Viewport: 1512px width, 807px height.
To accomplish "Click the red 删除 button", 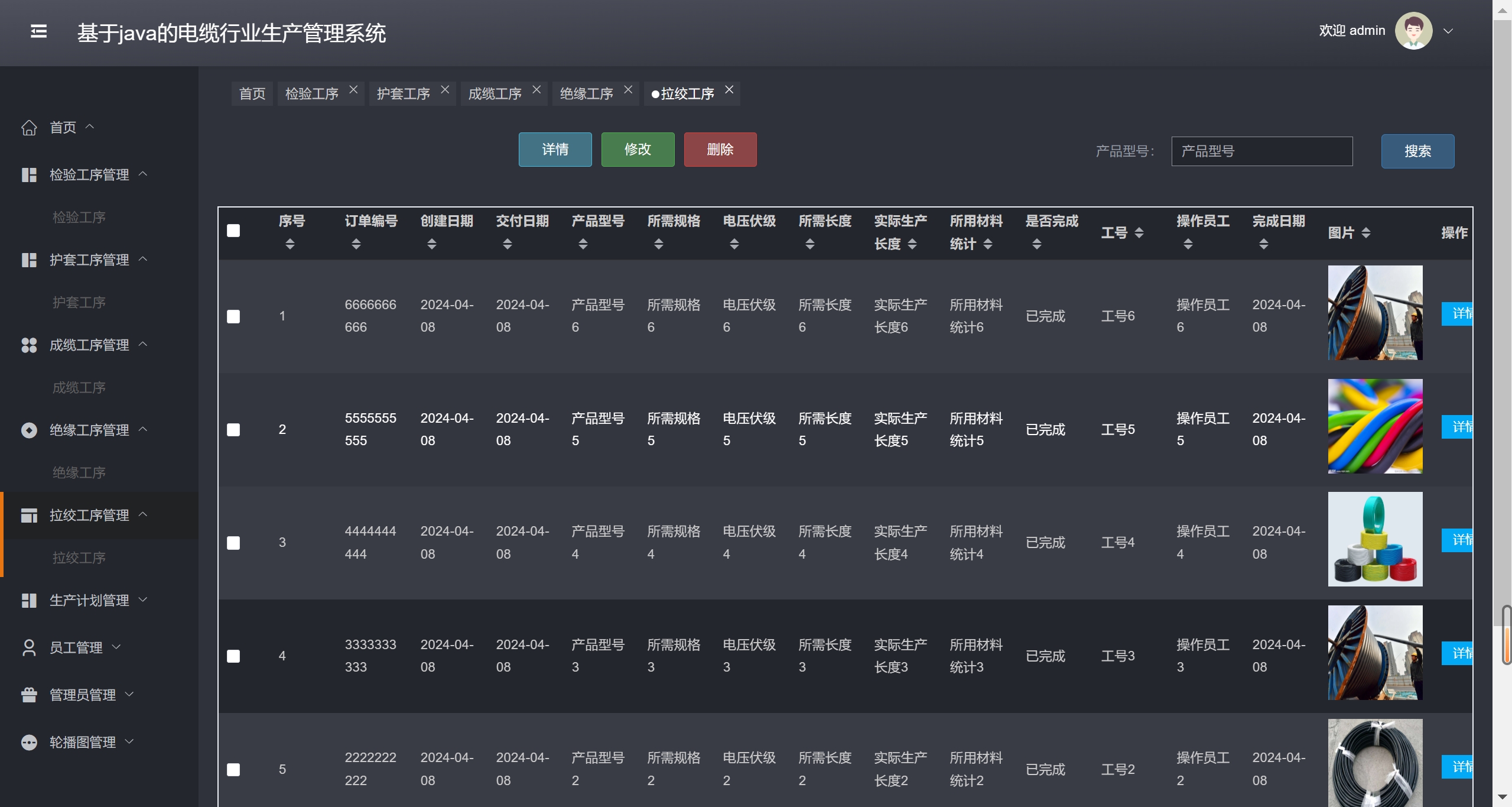I will 720,150.
